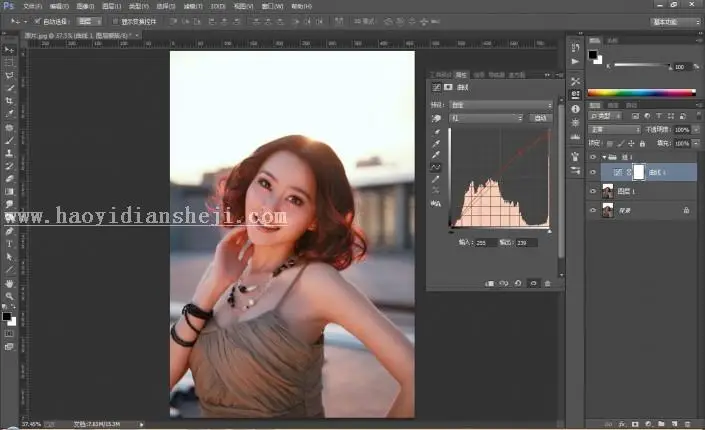Hide the Background layer eye icon

tap(593, 210)
